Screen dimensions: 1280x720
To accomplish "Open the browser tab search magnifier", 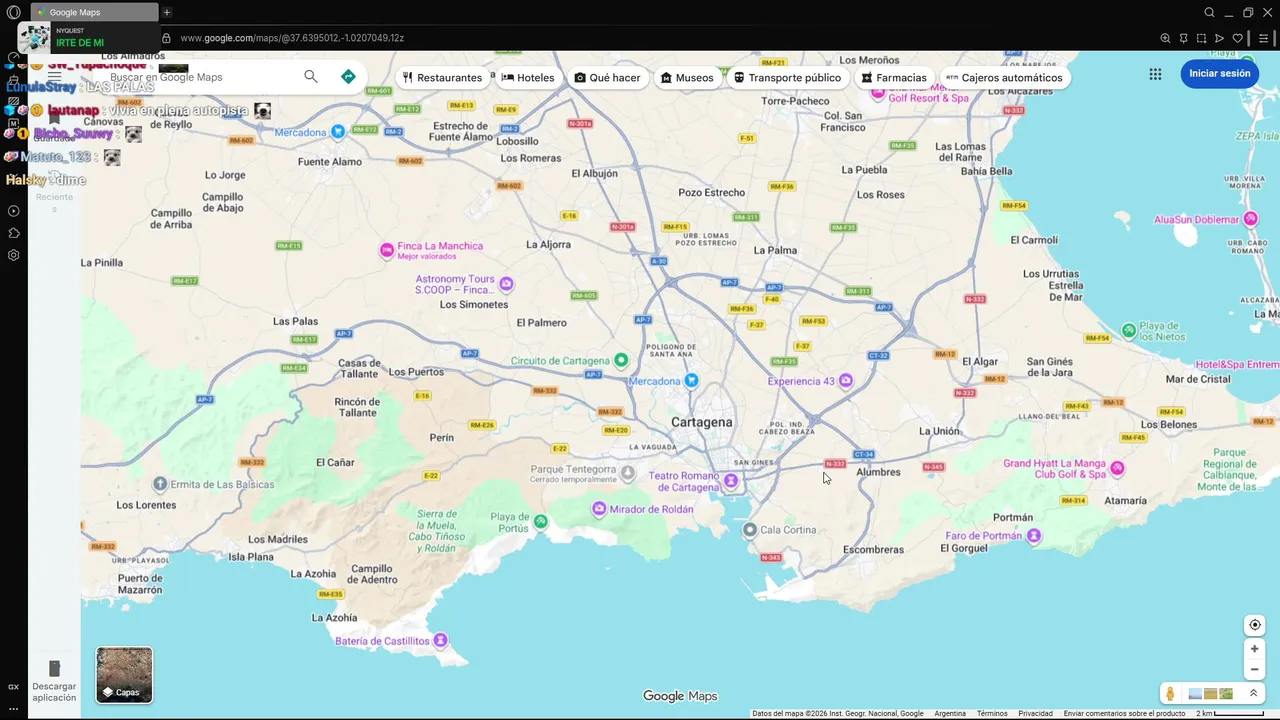I will click(1209, 12).
